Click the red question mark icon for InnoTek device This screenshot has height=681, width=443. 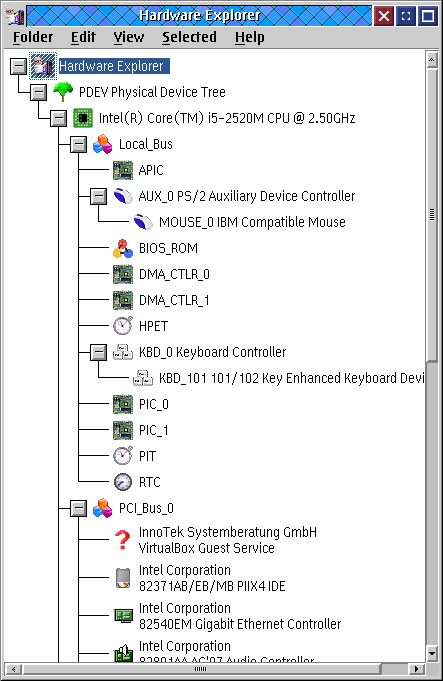123,540
